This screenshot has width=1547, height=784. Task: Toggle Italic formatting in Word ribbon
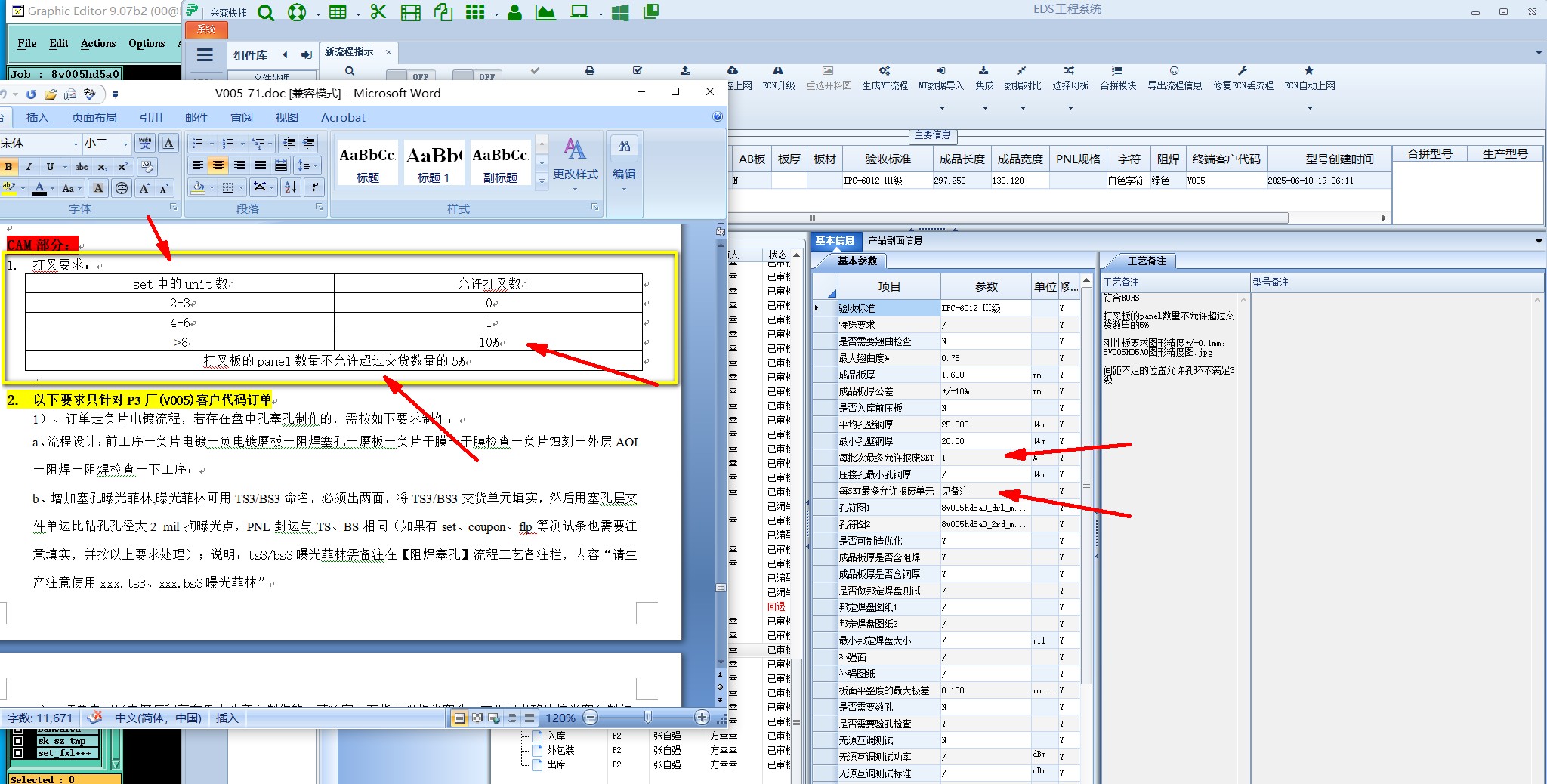point(29,167)
